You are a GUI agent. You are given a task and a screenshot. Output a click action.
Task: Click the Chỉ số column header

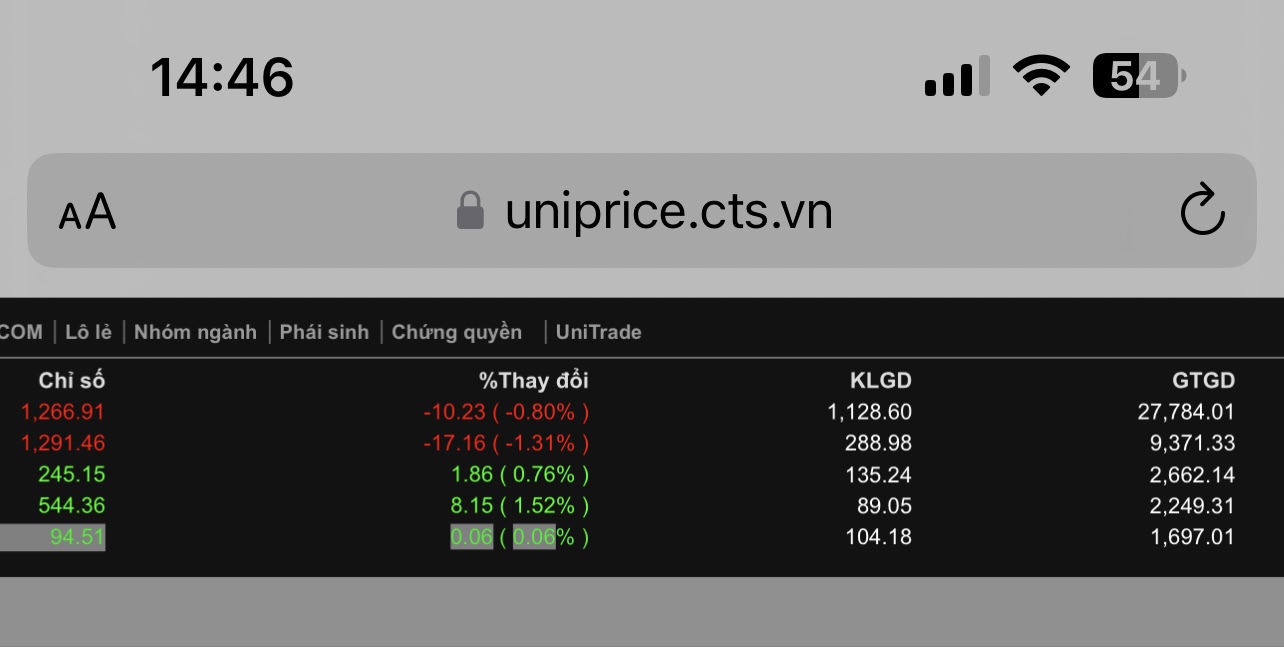pyautogui.click(x=72, y=380)
